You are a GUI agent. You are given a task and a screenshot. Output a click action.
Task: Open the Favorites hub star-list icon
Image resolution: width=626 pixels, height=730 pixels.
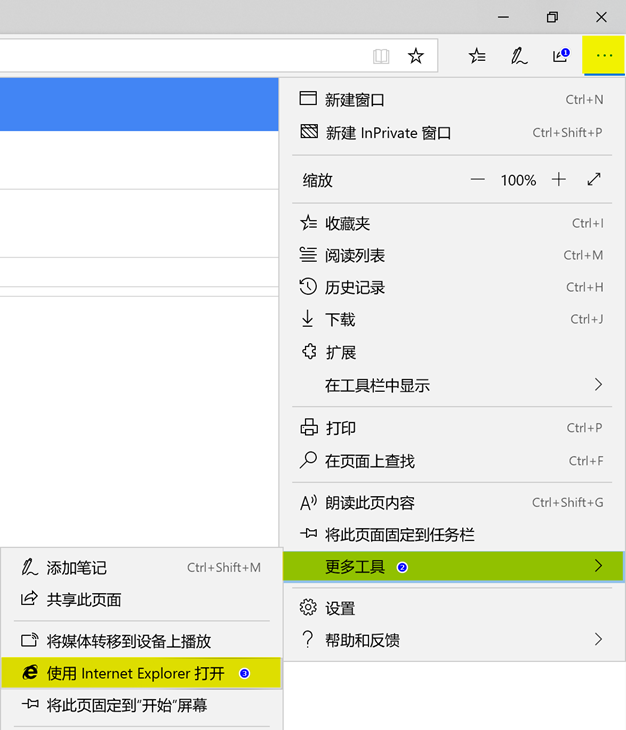point(477,56)
